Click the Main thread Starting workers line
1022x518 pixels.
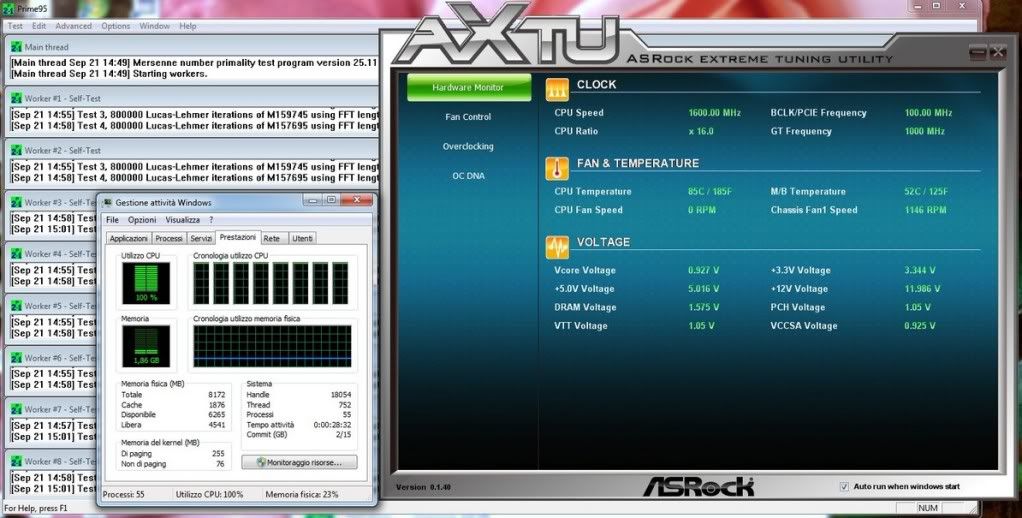(109, 74)
